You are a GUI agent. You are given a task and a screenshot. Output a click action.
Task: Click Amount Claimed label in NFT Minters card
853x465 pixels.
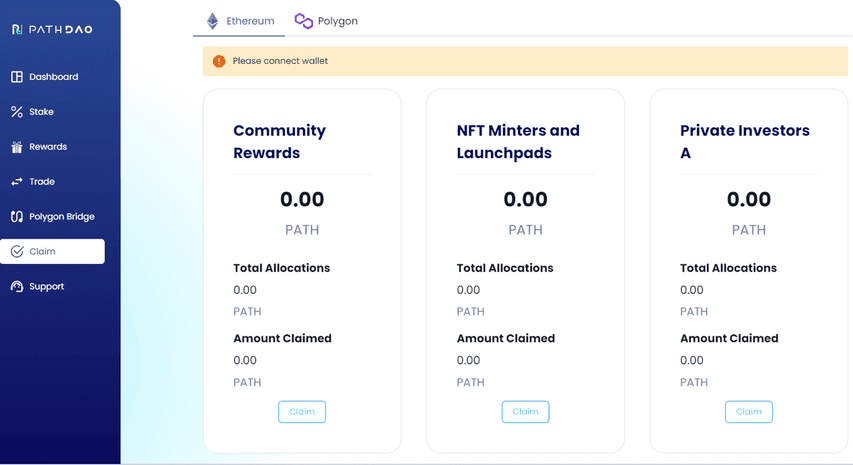(506, 338)
